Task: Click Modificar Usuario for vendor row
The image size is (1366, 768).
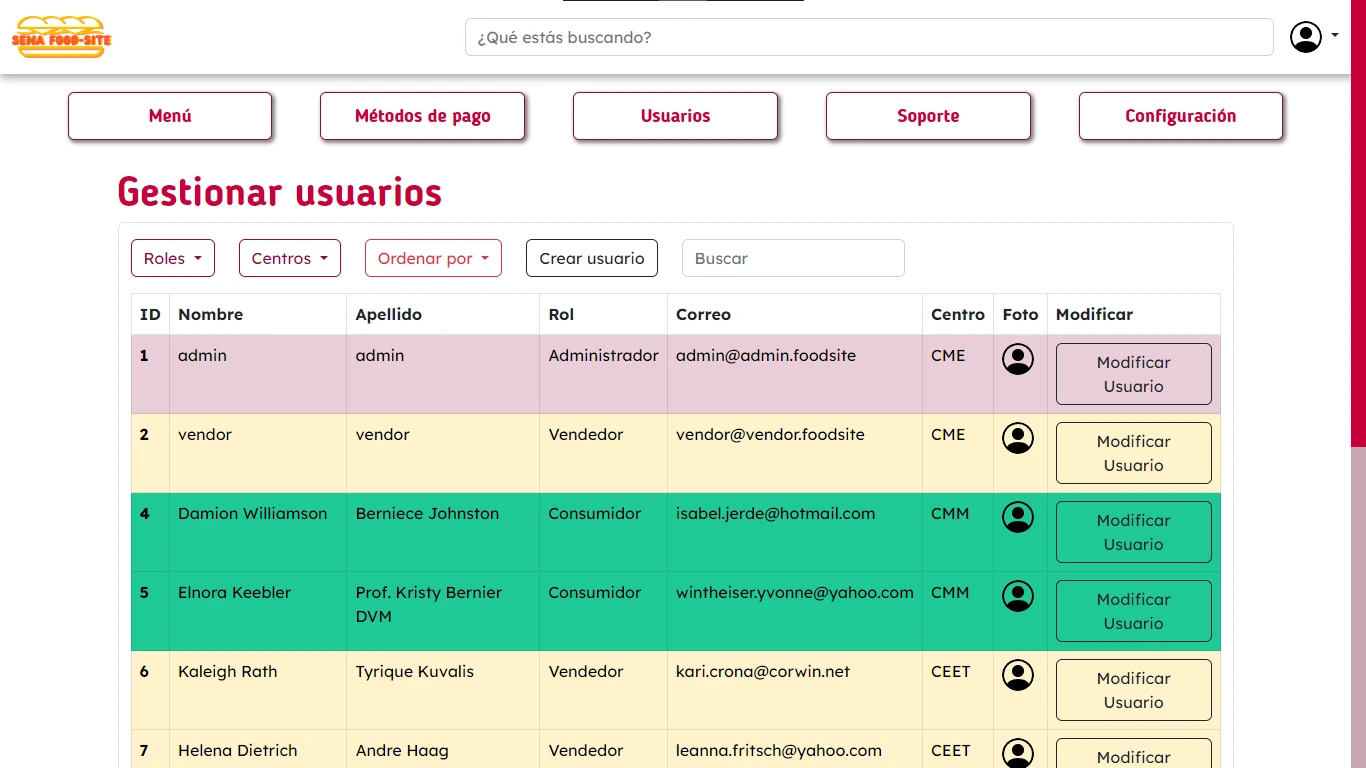Action: pyautogui.click(x=1134, y=453)
